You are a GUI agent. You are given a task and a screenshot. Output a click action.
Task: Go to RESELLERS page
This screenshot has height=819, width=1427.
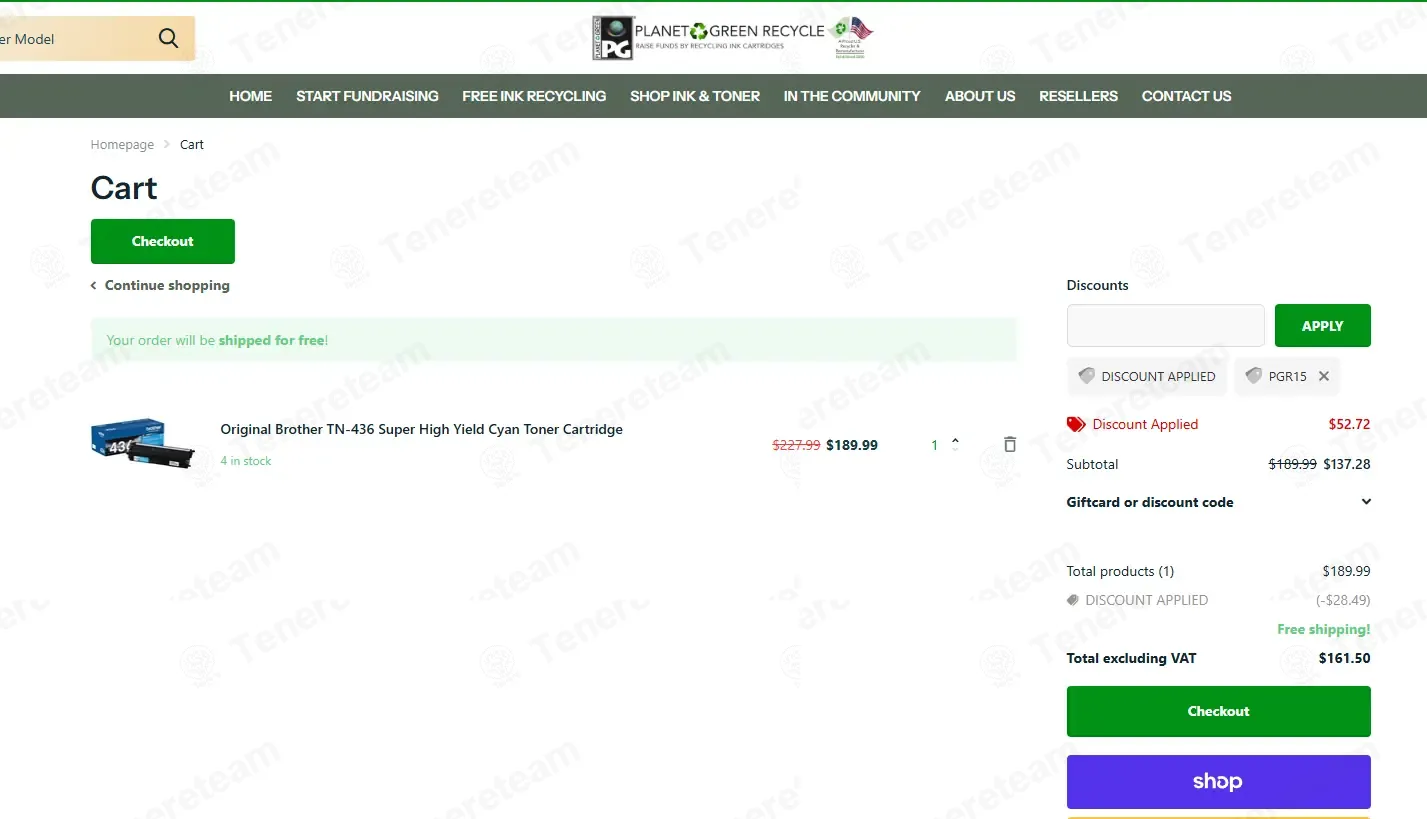pyautogui.click(x=1078, y=96)
